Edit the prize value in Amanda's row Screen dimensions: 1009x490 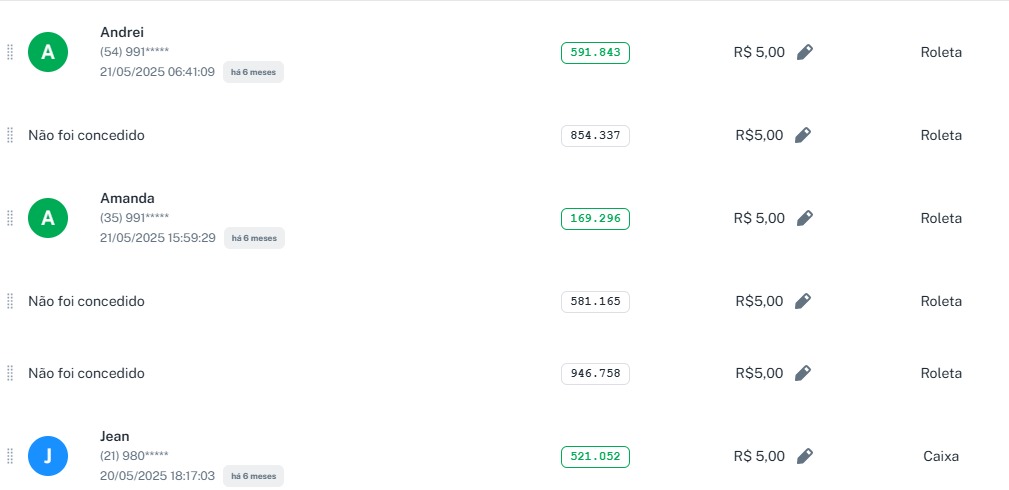click(805, 218)
